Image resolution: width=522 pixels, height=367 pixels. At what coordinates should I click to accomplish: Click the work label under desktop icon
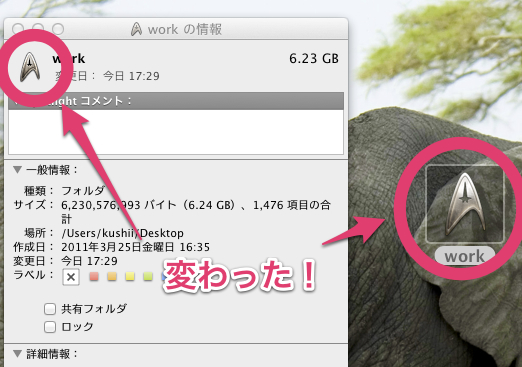click(x=465, y=256)
